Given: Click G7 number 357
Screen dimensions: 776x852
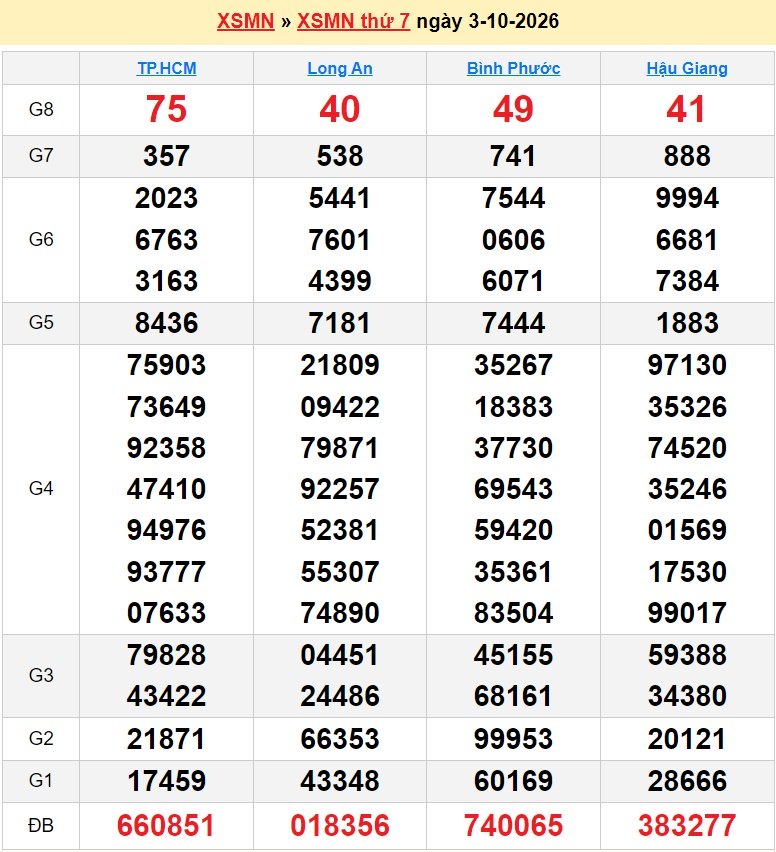Looking at the screenshot, I should (x=166, y=156).
